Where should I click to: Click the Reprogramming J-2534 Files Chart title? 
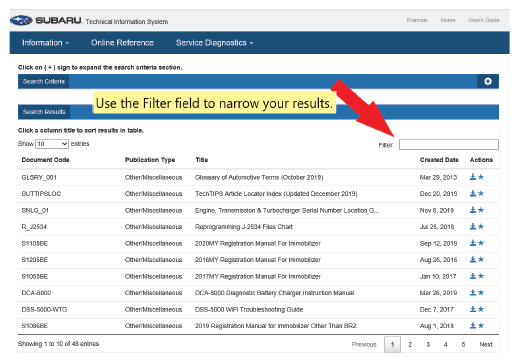coord(244,227)
